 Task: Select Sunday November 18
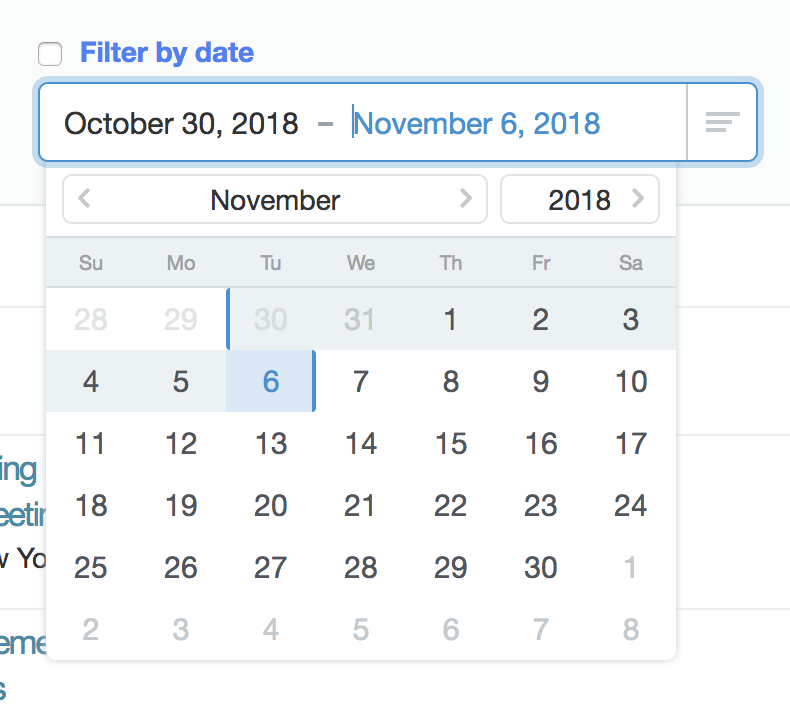click(x=91, y=505)
